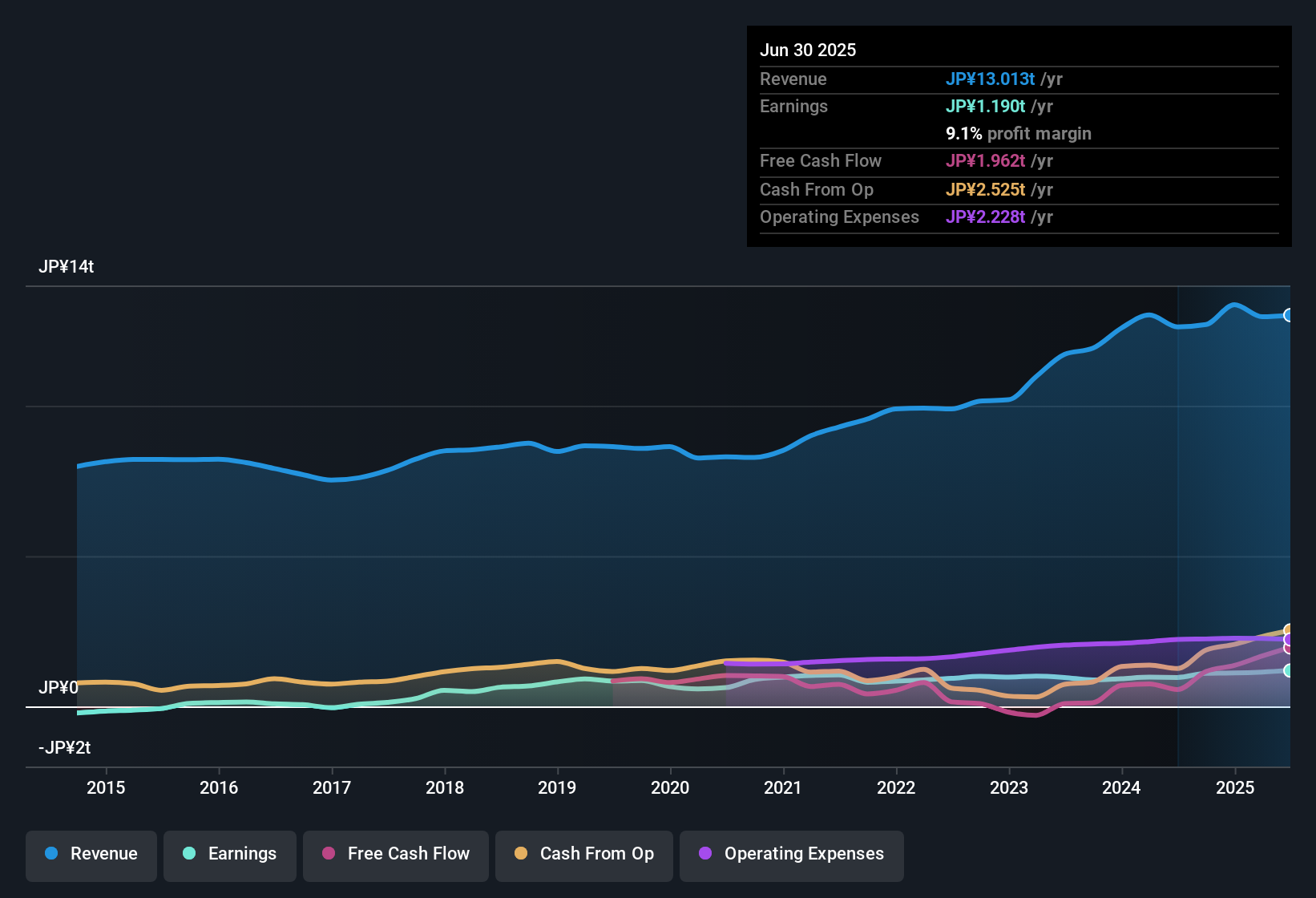Image resolution: width=1316 pixels, height=898 pixels.
Task: Click the Cash From Op legend button
Action: [583, 855]
